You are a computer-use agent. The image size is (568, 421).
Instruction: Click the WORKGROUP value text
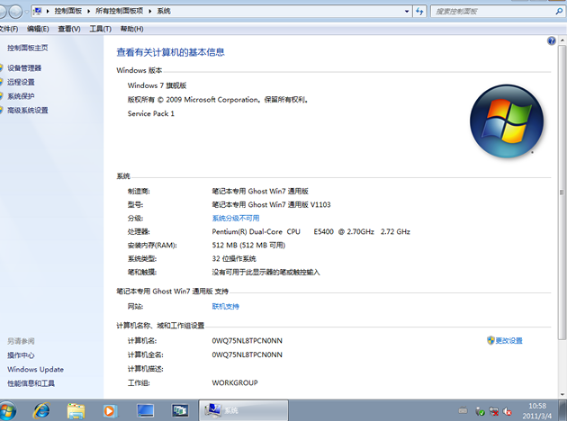(x=235, y=383)
